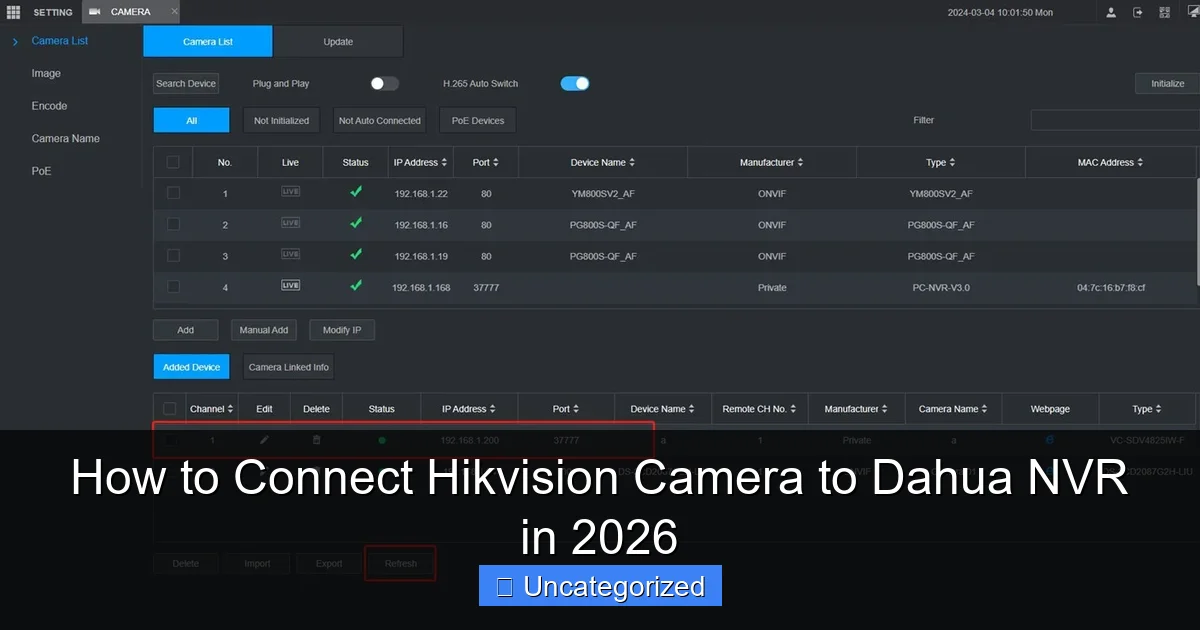
Task: Switch to the Update tab
Action: [x=337, y=42]
